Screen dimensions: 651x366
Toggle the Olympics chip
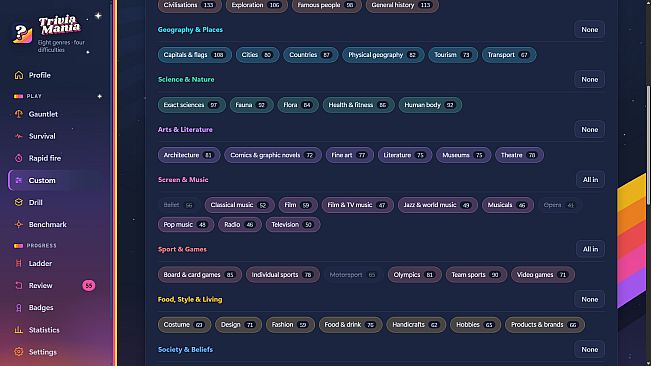click(x=414, y=275)
